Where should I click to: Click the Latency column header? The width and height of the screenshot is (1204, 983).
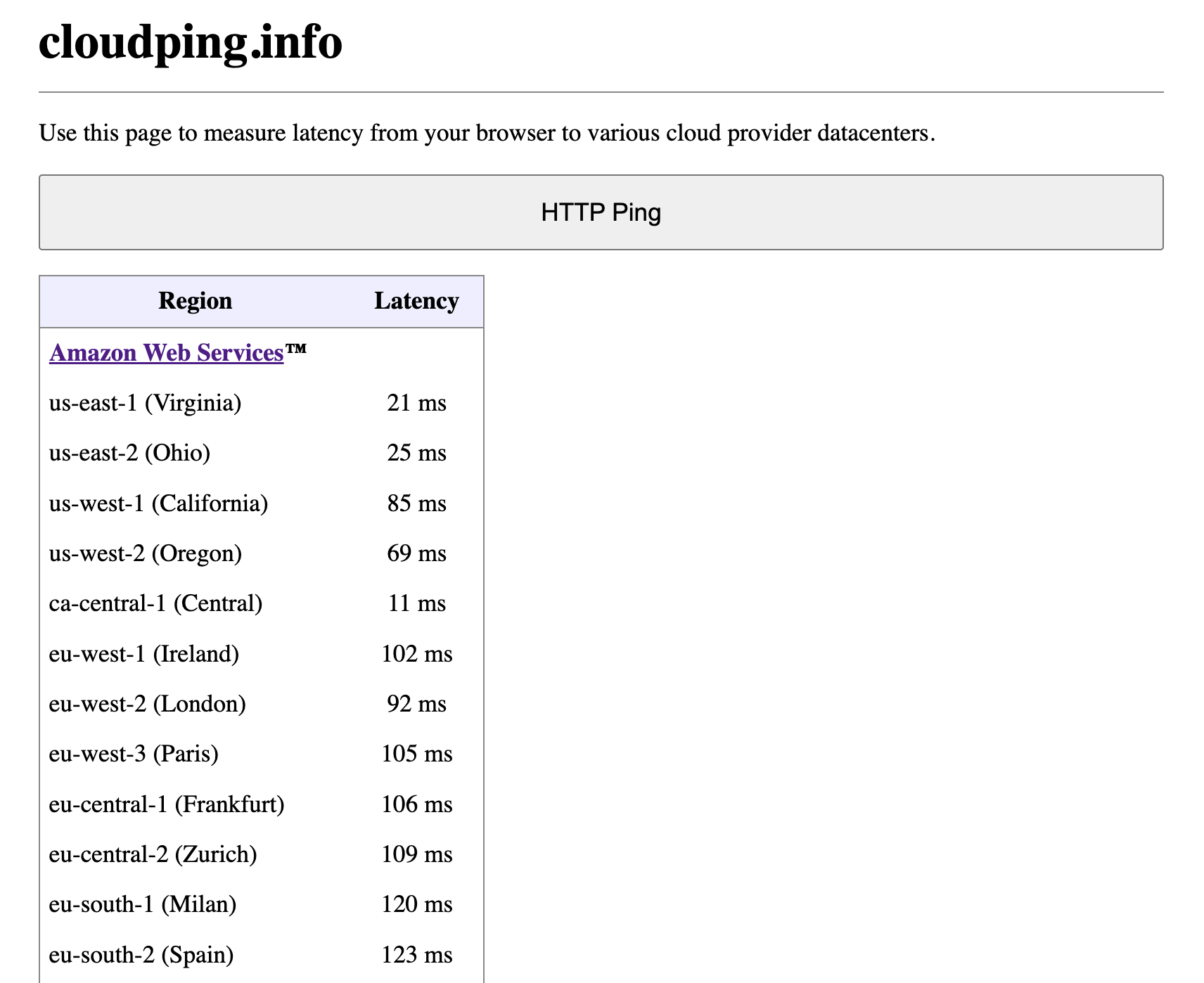click(x=416, y=301)
